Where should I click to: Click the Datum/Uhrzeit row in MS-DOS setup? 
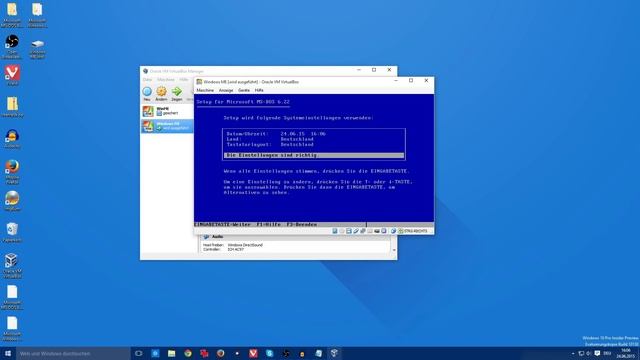click(276, 134)
